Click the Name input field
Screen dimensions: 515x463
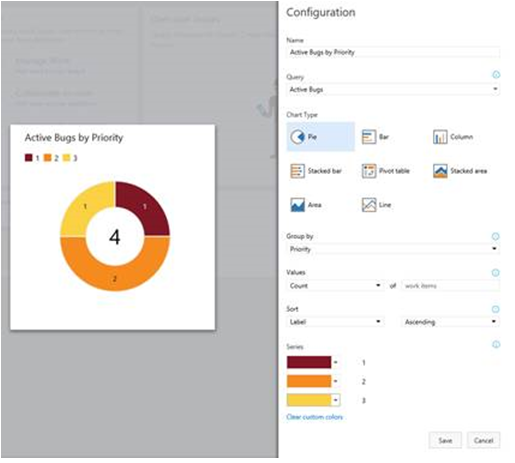(x=393, y=52)
